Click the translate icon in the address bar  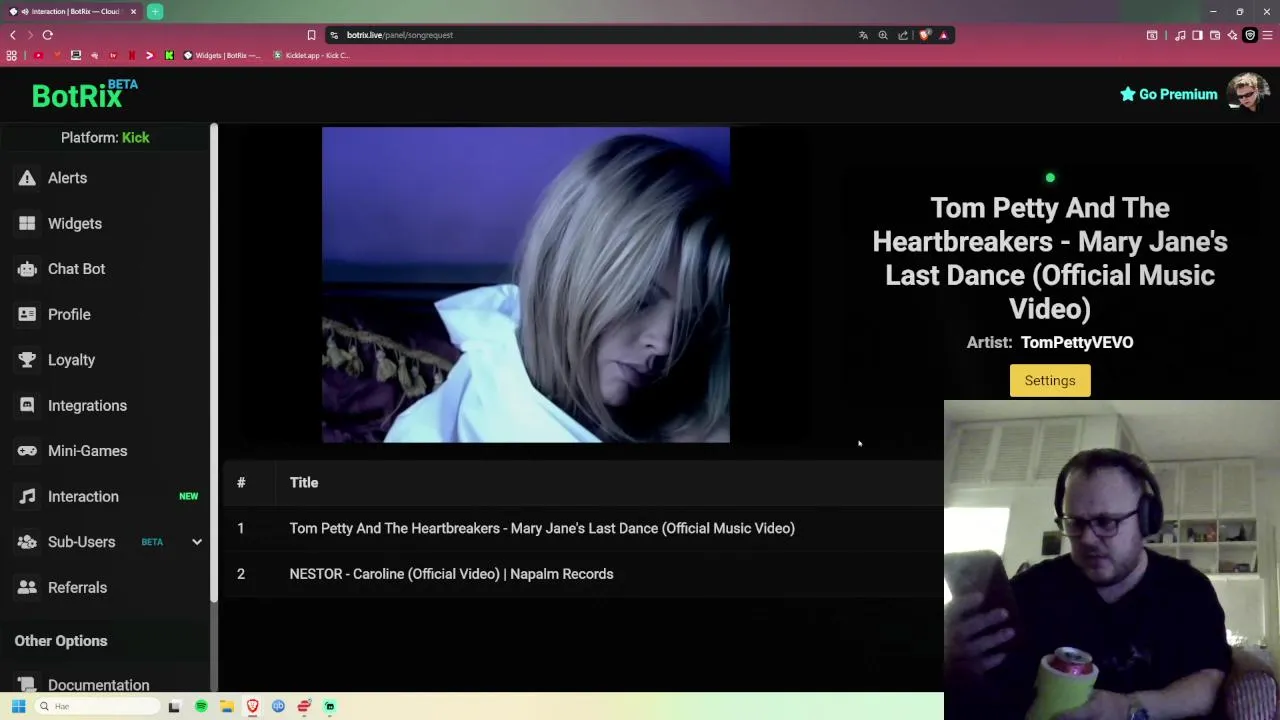click(x=863, y=35)
